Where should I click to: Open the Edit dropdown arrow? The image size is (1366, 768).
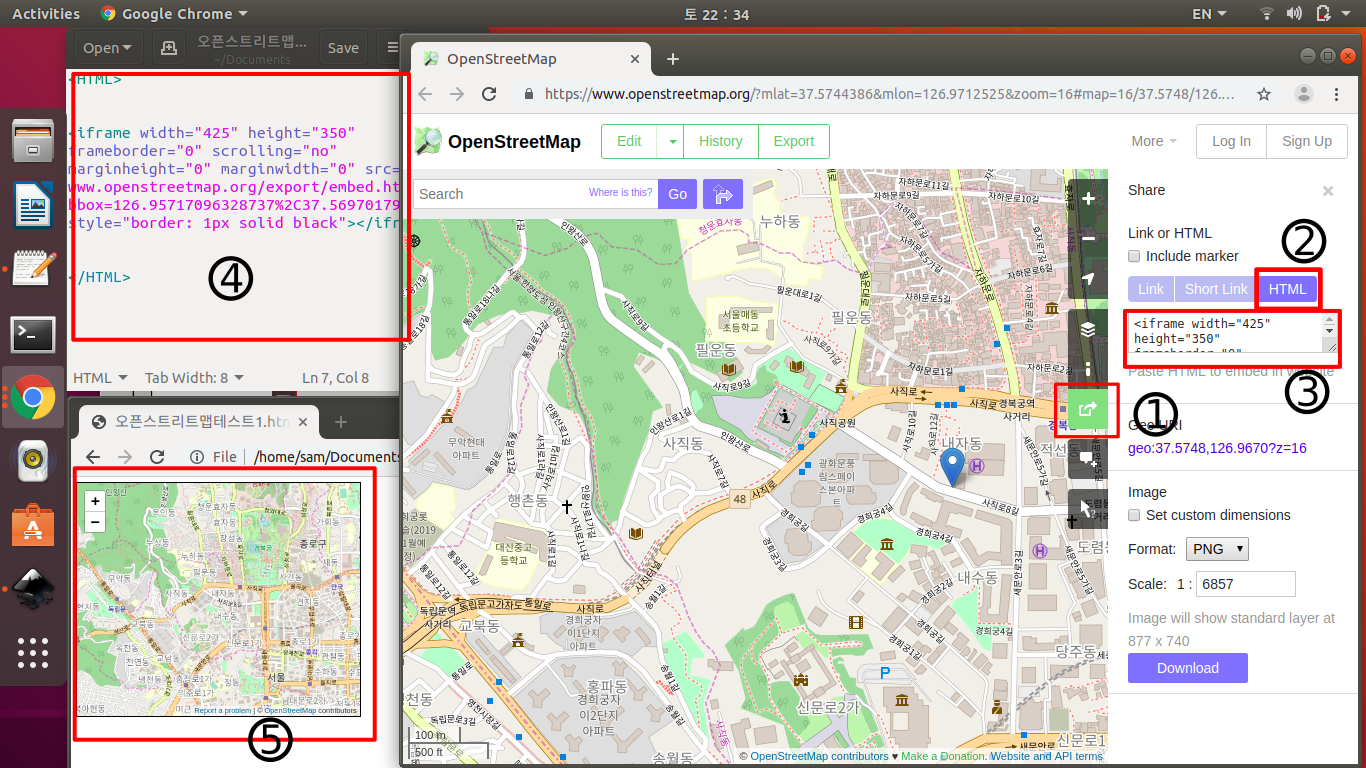673,141
